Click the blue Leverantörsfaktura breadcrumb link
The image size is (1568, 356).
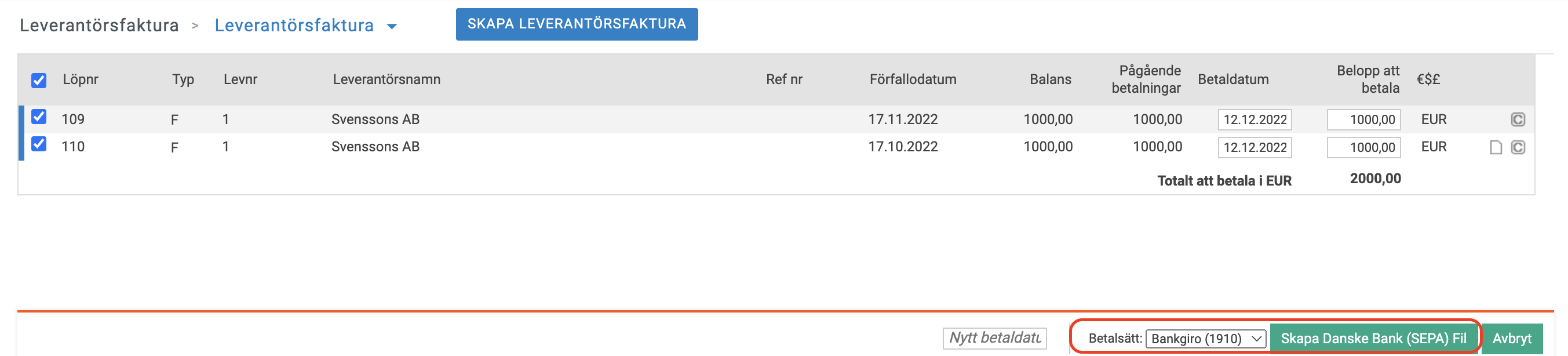click(x=294, y=25)
